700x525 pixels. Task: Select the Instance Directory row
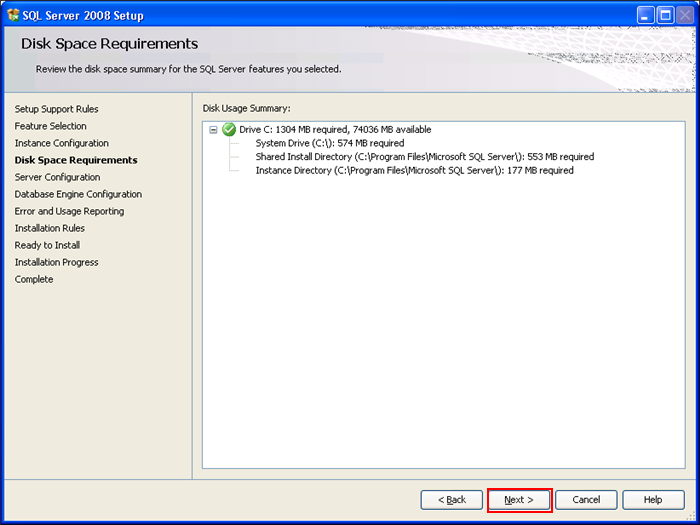pos(414,171)
